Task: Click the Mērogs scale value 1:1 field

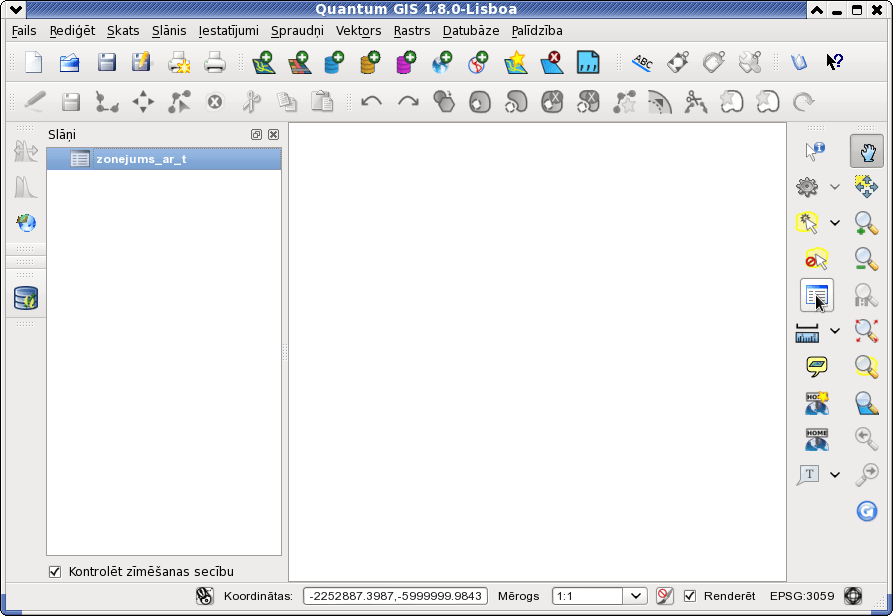Action: pos(587,596)
